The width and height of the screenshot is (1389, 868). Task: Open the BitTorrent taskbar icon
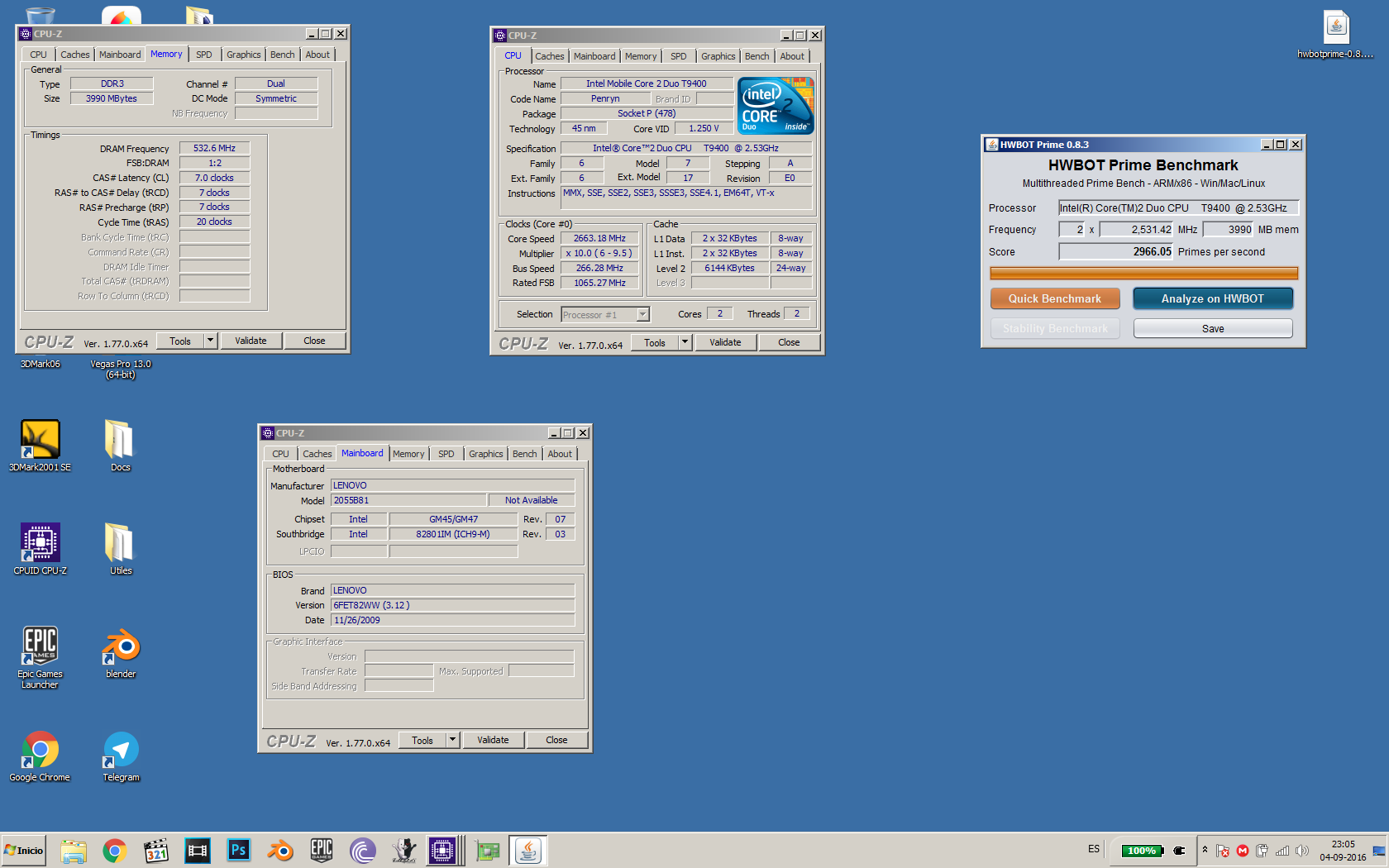click(363, 851)
